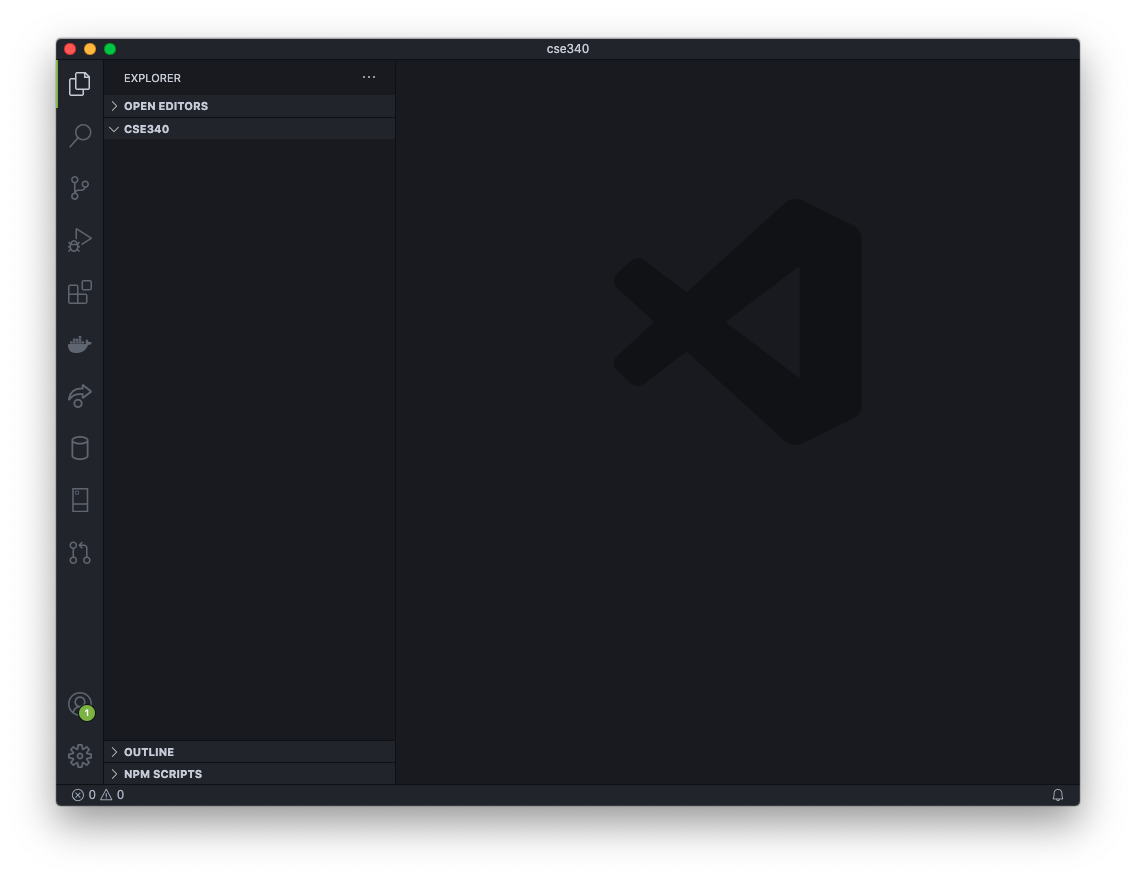
Task: Show errors and warnings in status bar
Action: pyautogui.click(x=98, y=795)
